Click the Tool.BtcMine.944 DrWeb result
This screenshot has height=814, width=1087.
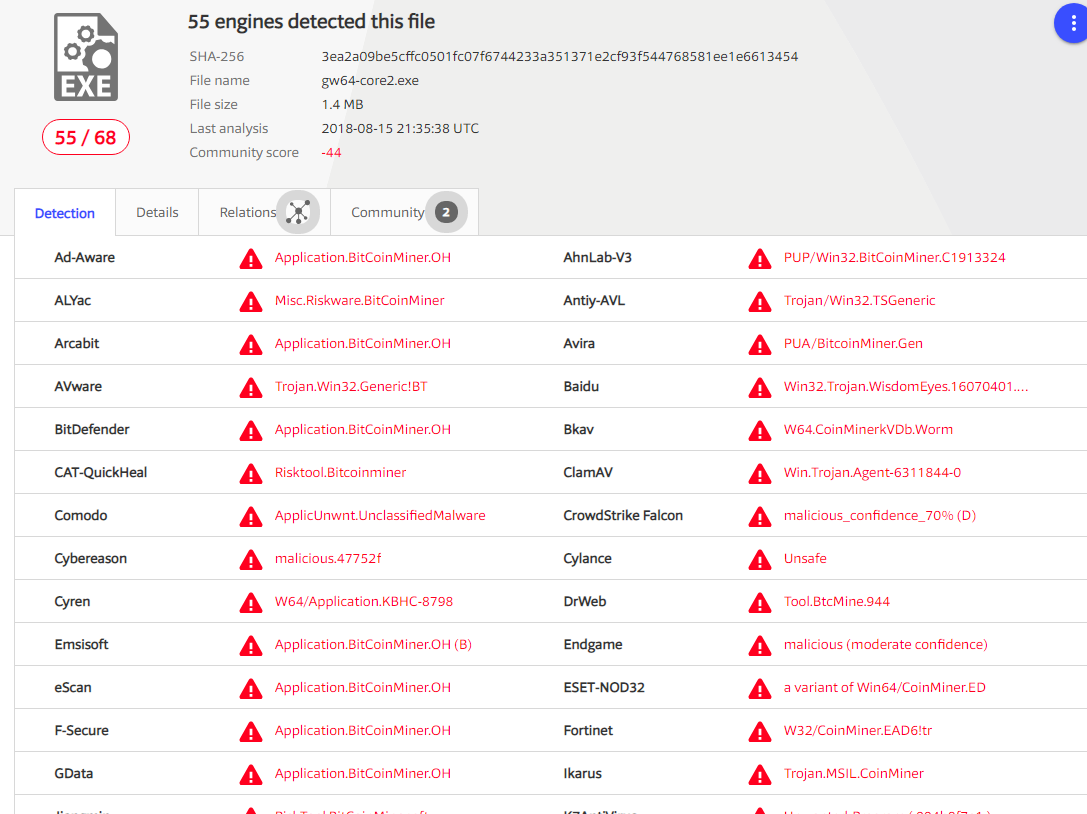tap(837, 601)
